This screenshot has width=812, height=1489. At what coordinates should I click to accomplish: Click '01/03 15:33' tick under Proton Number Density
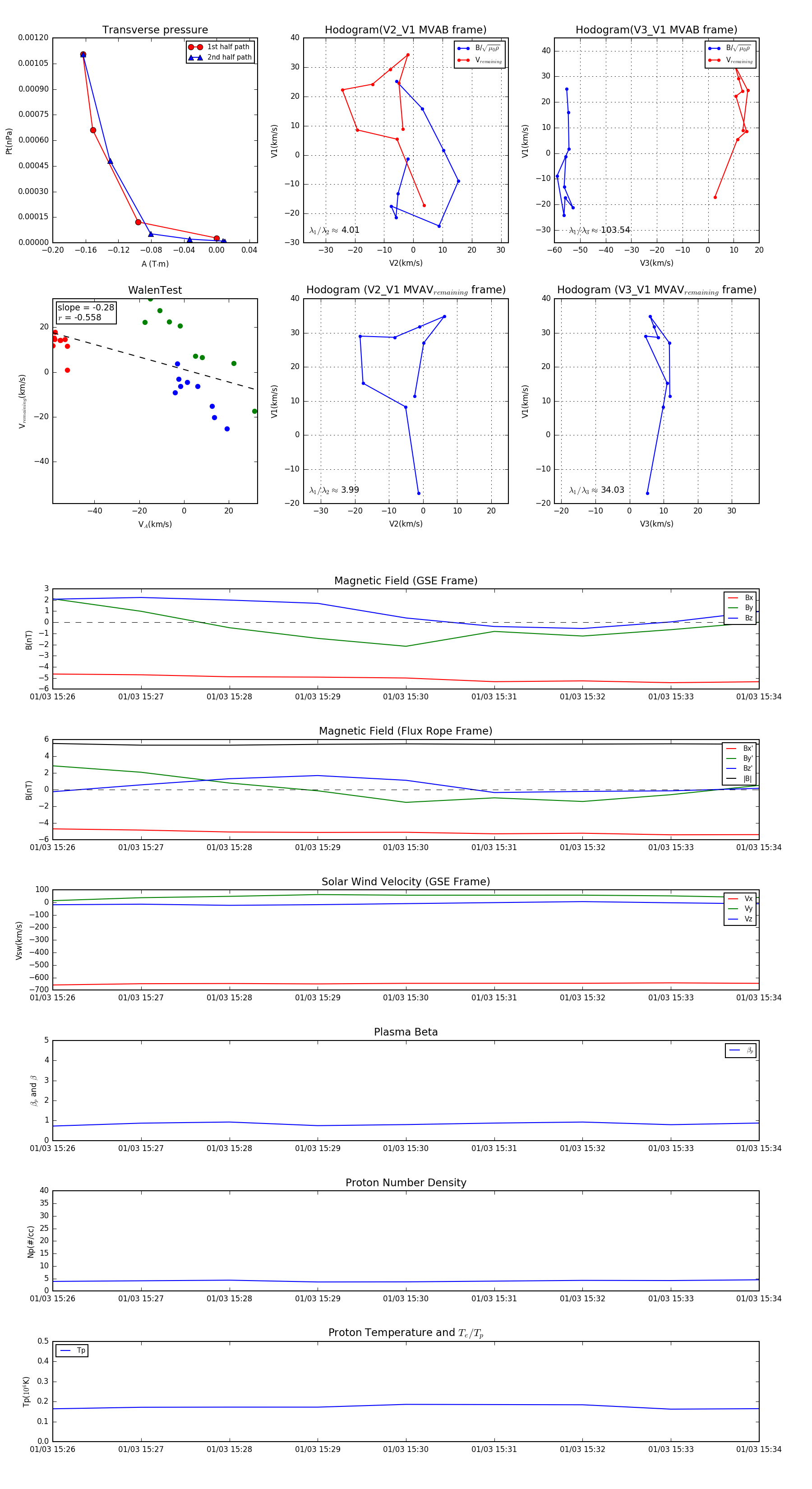coord(671,1299)
